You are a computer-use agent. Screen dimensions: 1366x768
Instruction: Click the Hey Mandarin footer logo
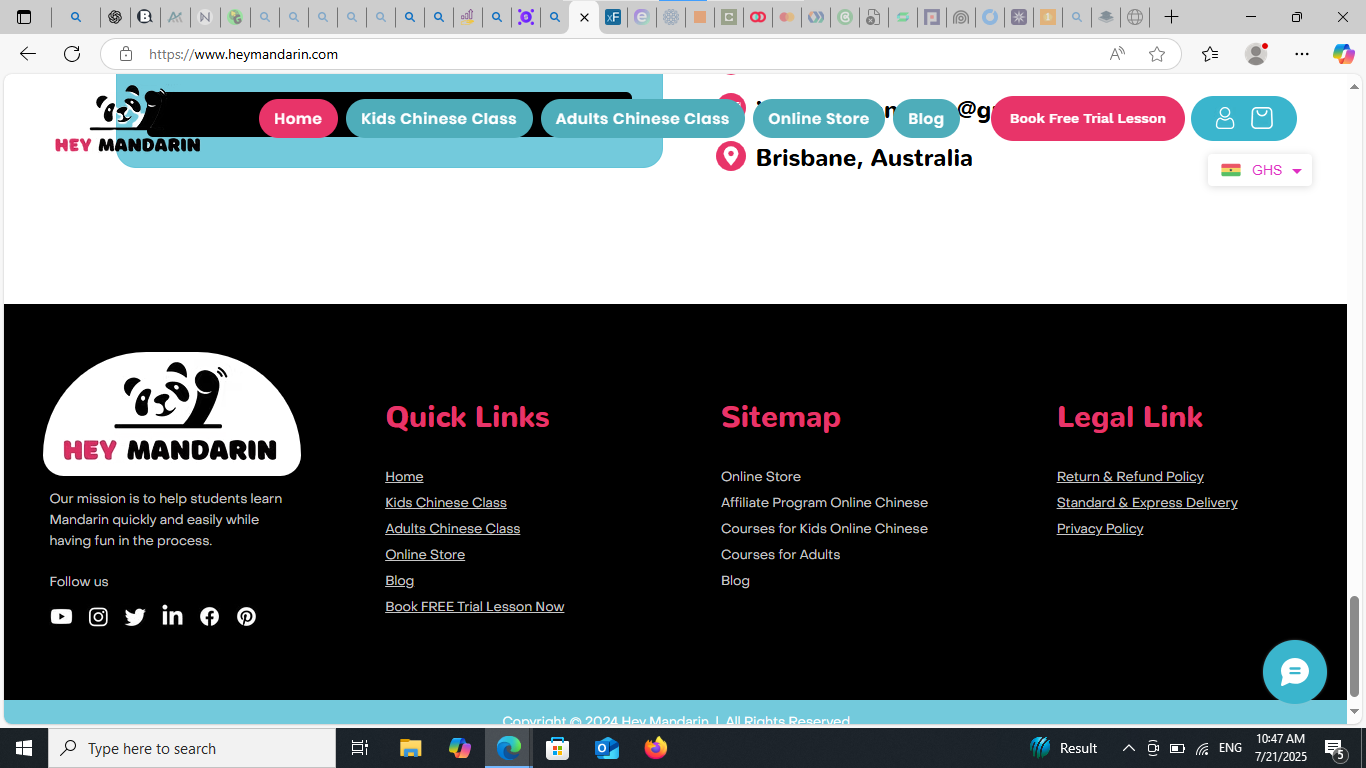(172, 414)
